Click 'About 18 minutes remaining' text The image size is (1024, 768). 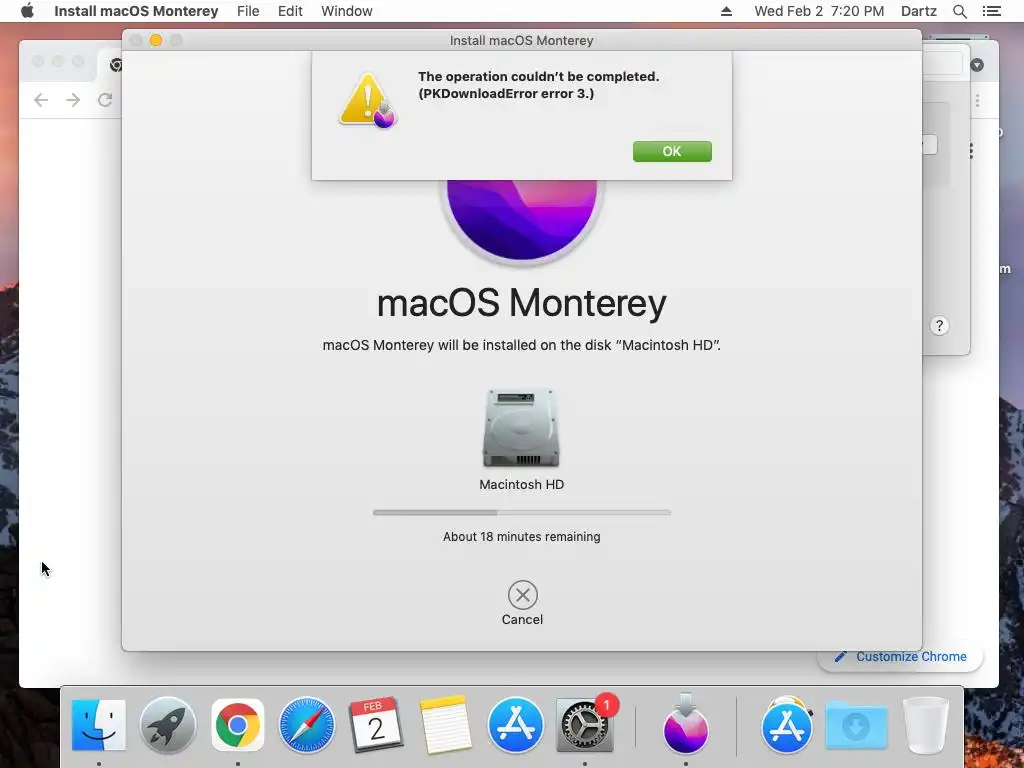522,537
